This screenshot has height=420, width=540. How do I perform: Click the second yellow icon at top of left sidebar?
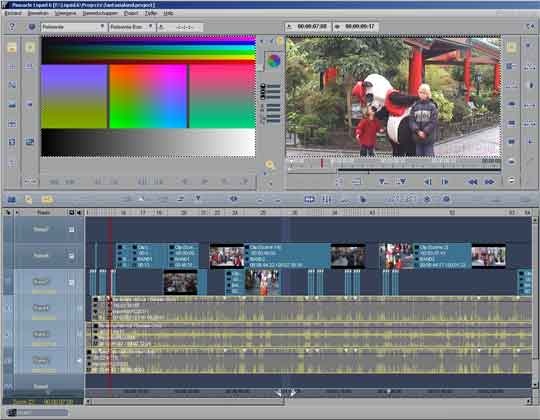tap(30, 48)
